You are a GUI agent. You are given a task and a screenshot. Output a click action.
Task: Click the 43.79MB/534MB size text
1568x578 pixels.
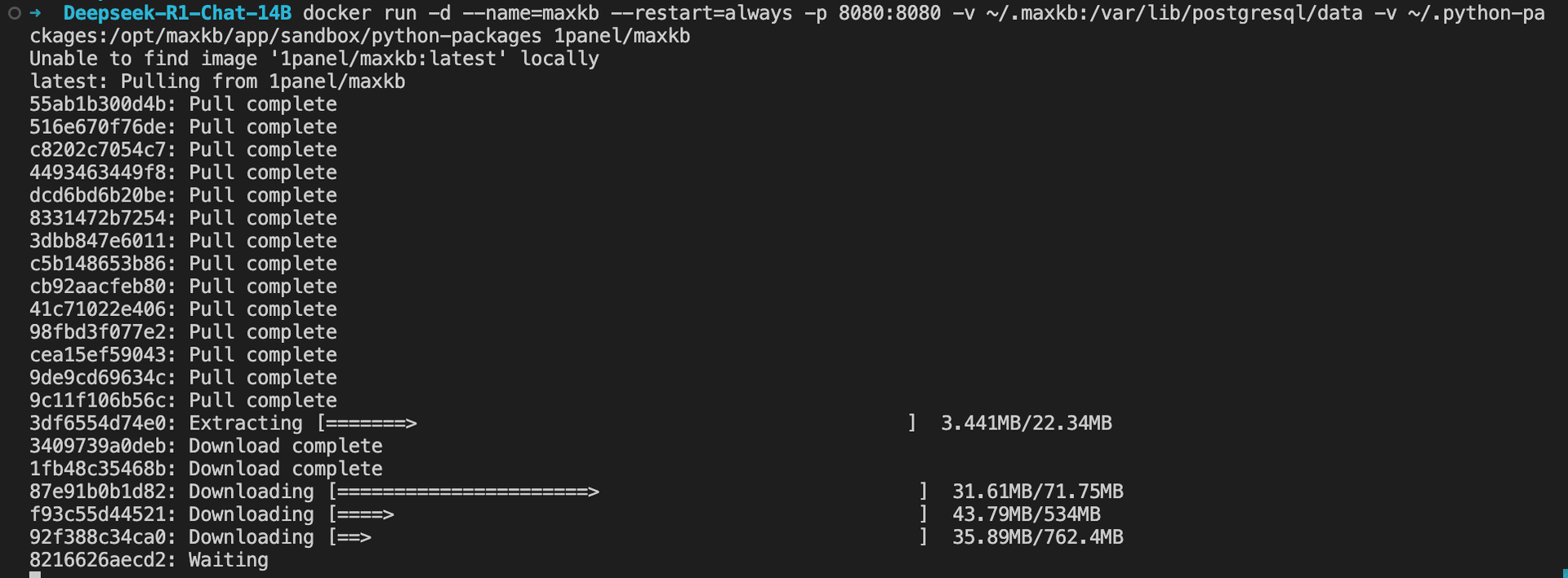click(x=1027, y=514)
